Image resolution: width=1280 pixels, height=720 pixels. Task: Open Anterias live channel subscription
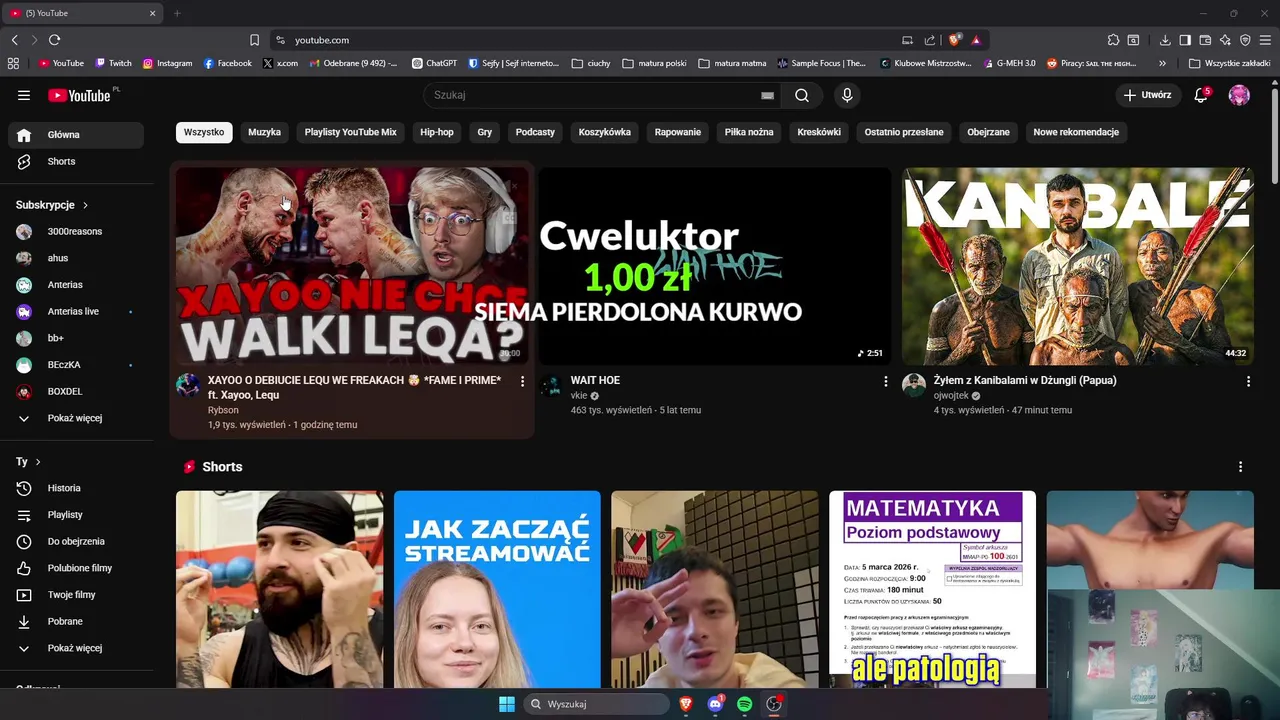(78, 311)
